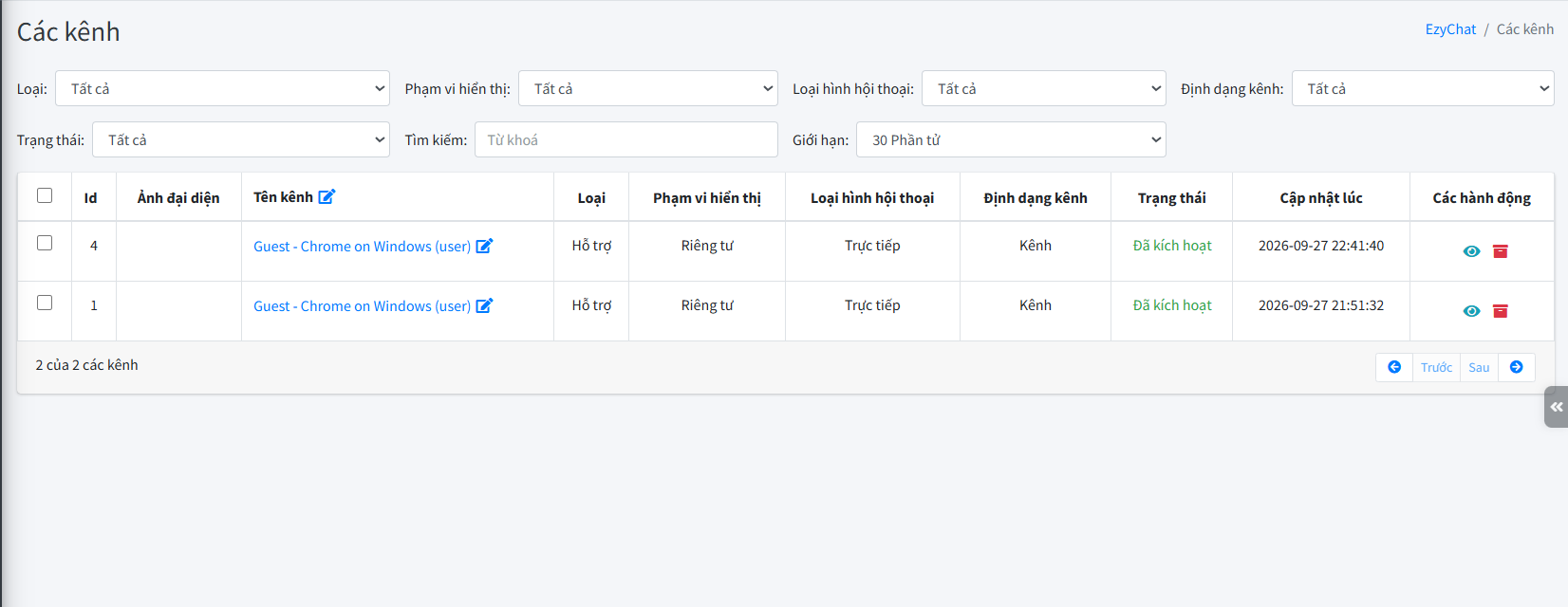Click the Ảnh đại diện column header
1568x607 pixels.
pyautogui.click(x=178, y=198)
